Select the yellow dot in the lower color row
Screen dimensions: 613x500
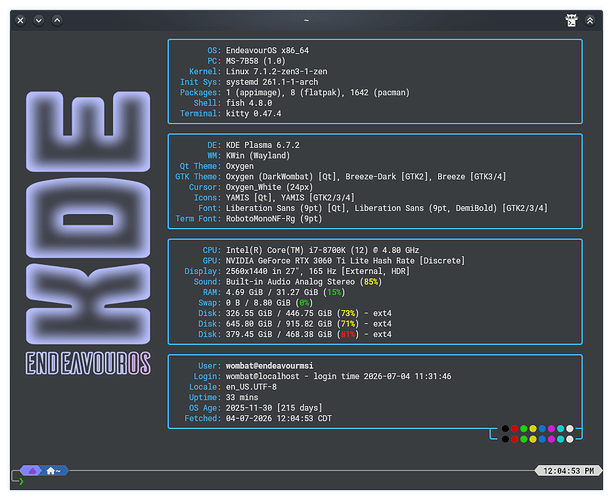533,439
